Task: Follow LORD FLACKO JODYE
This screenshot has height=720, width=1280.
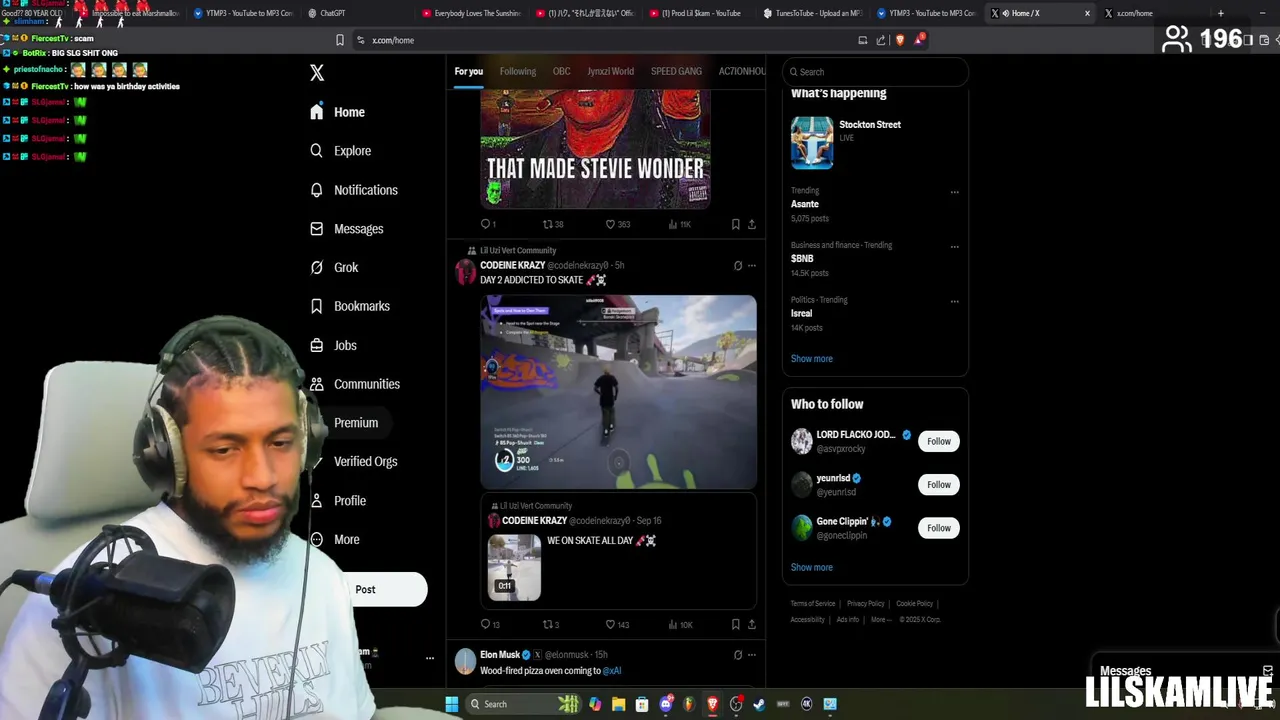Action: coord(938,441)
